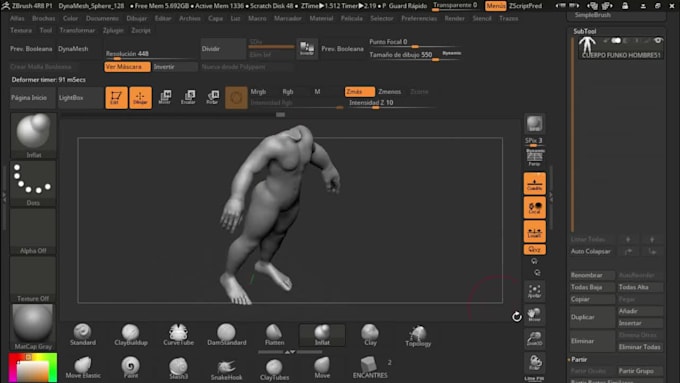Image resolution: width=680 pixels, height=383 pixels.
Task: Click the gyro sphere icon next to Mrgb
Action: pyautogui.click(x=236, y=98)
